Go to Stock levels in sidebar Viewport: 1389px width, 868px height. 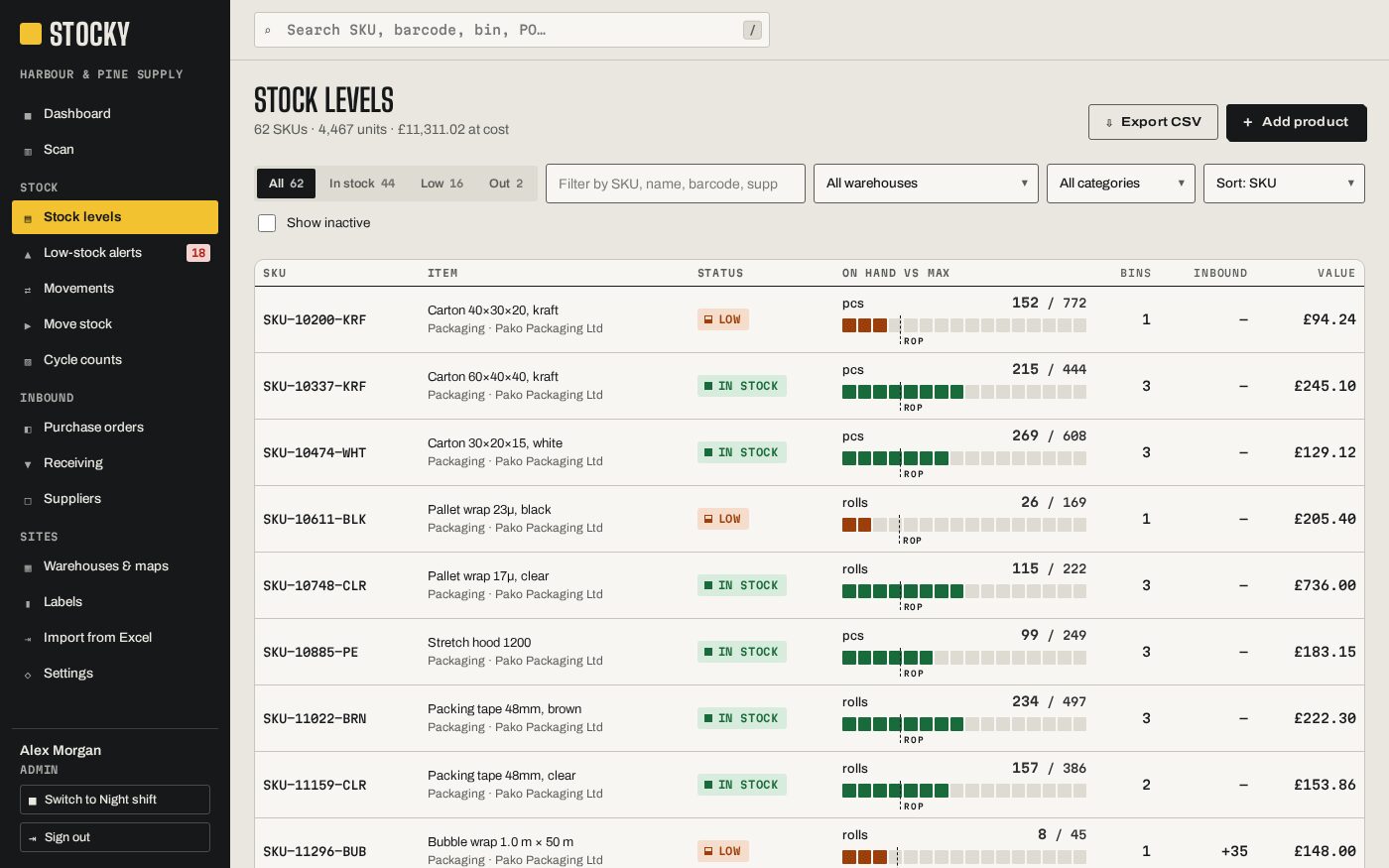(x=115, y=217)
